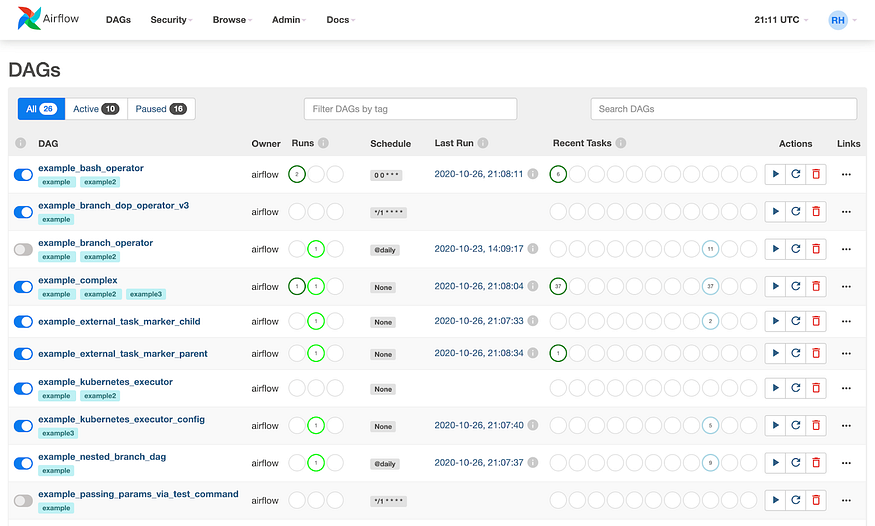
Task: Click info icon next to Last Run header
Action: coord(483,143)
